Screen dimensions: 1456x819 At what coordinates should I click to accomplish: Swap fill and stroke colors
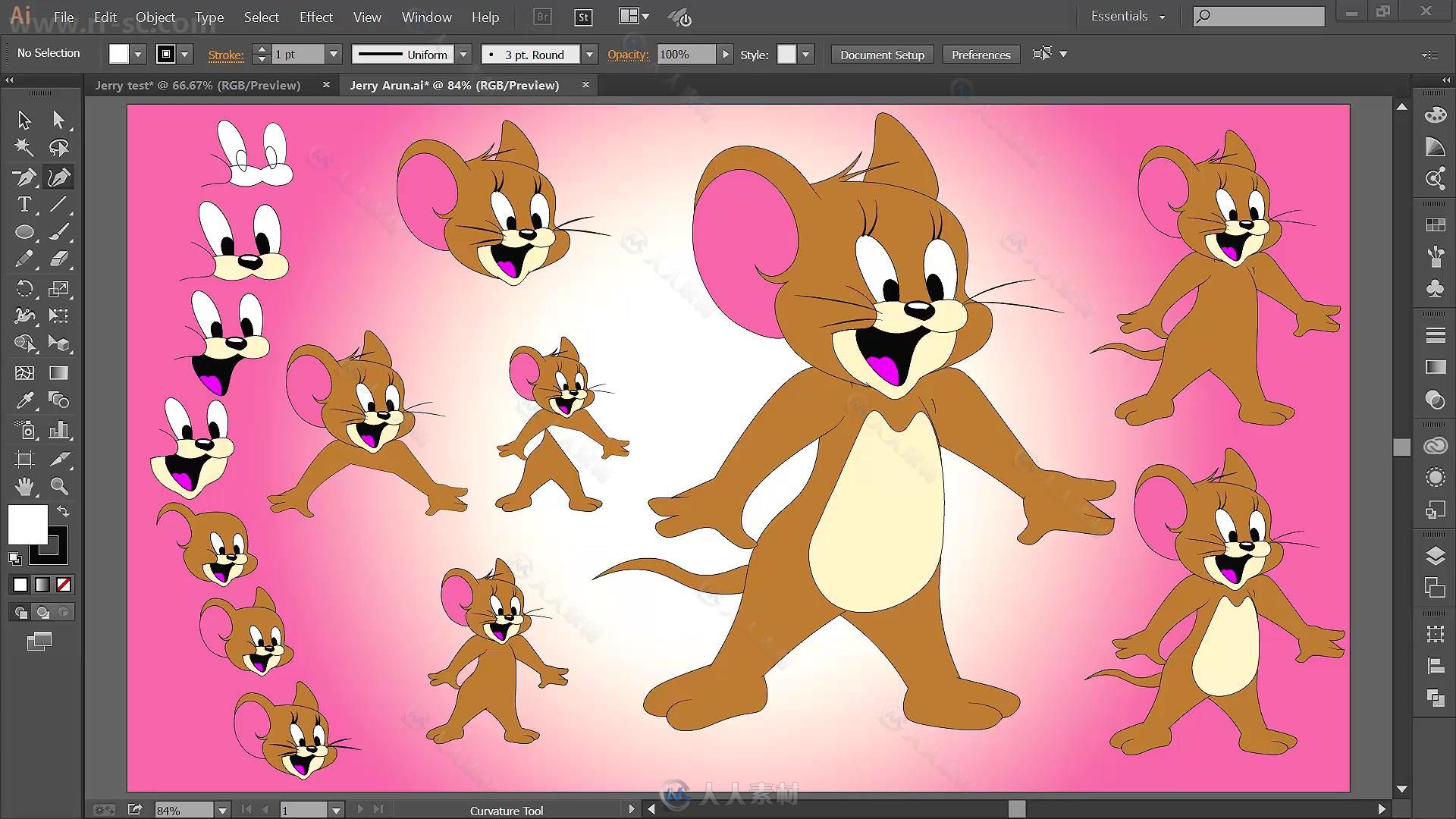click(64, 511)
